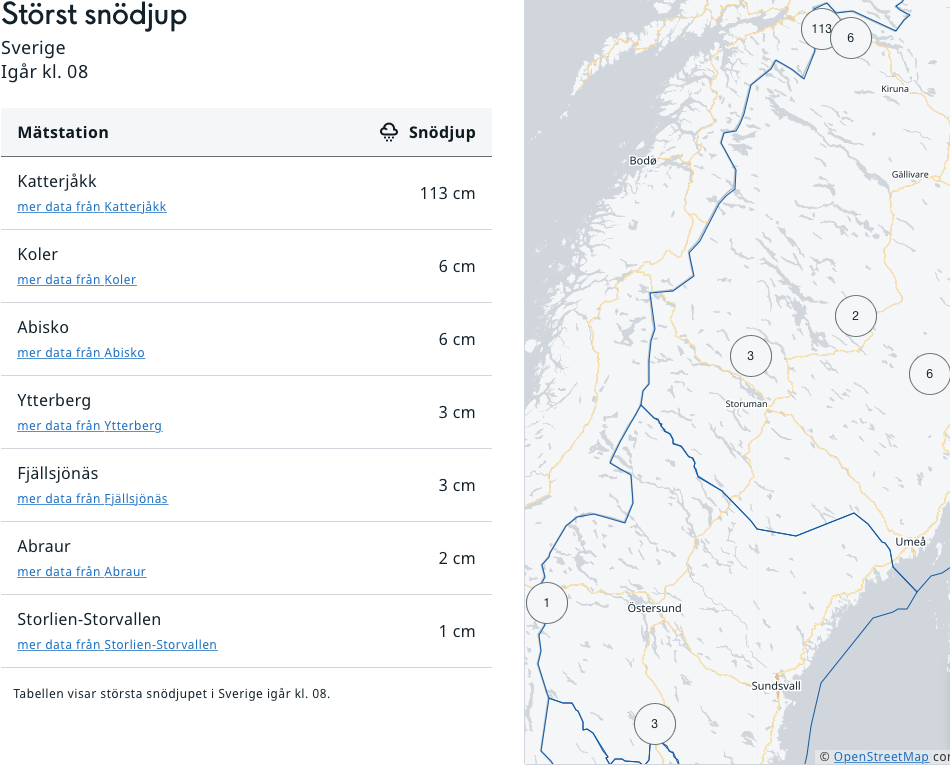950x765 pixels.
Task: Click the Snödjup column header
Action: (x=442, y=132)
